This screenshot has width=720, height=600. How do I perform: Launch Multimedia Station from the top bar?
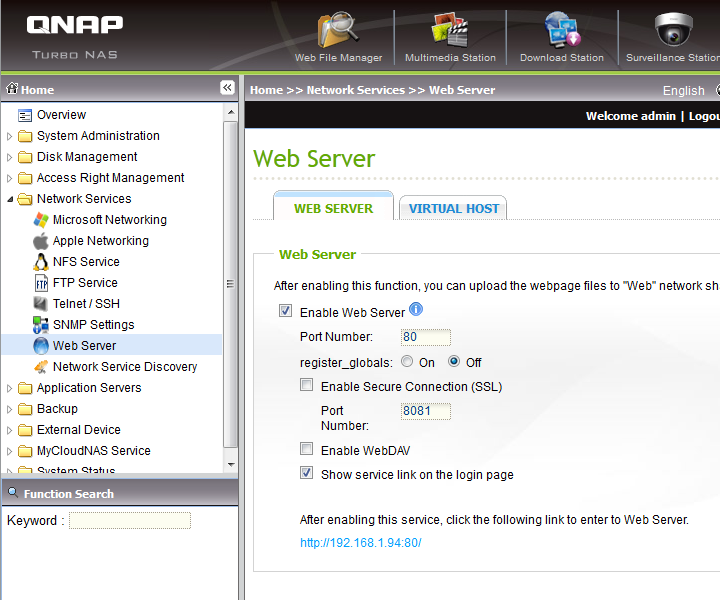pos(450,32)
